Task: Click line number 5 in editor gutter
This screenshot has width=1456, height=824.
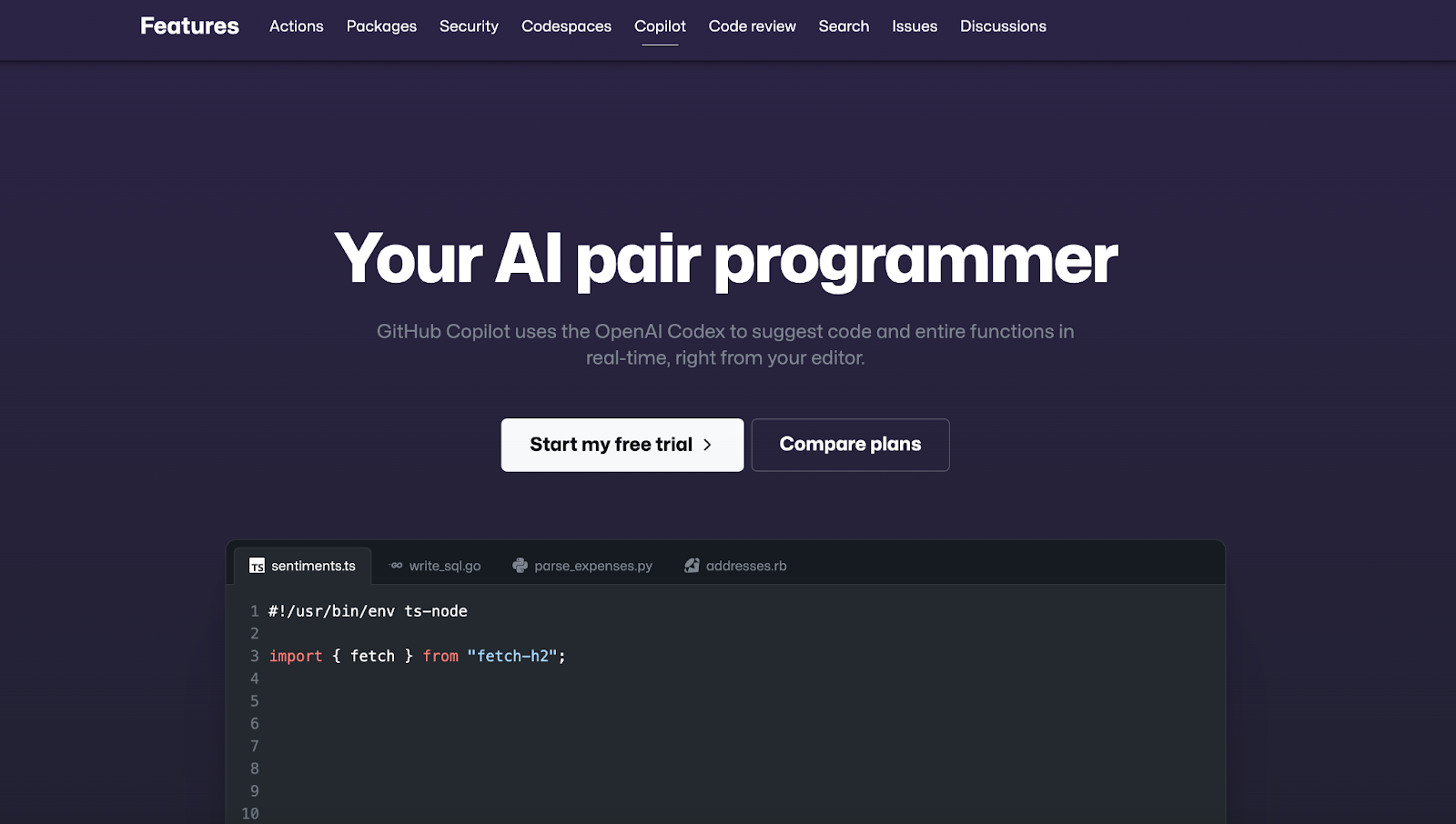Action: 255,701
